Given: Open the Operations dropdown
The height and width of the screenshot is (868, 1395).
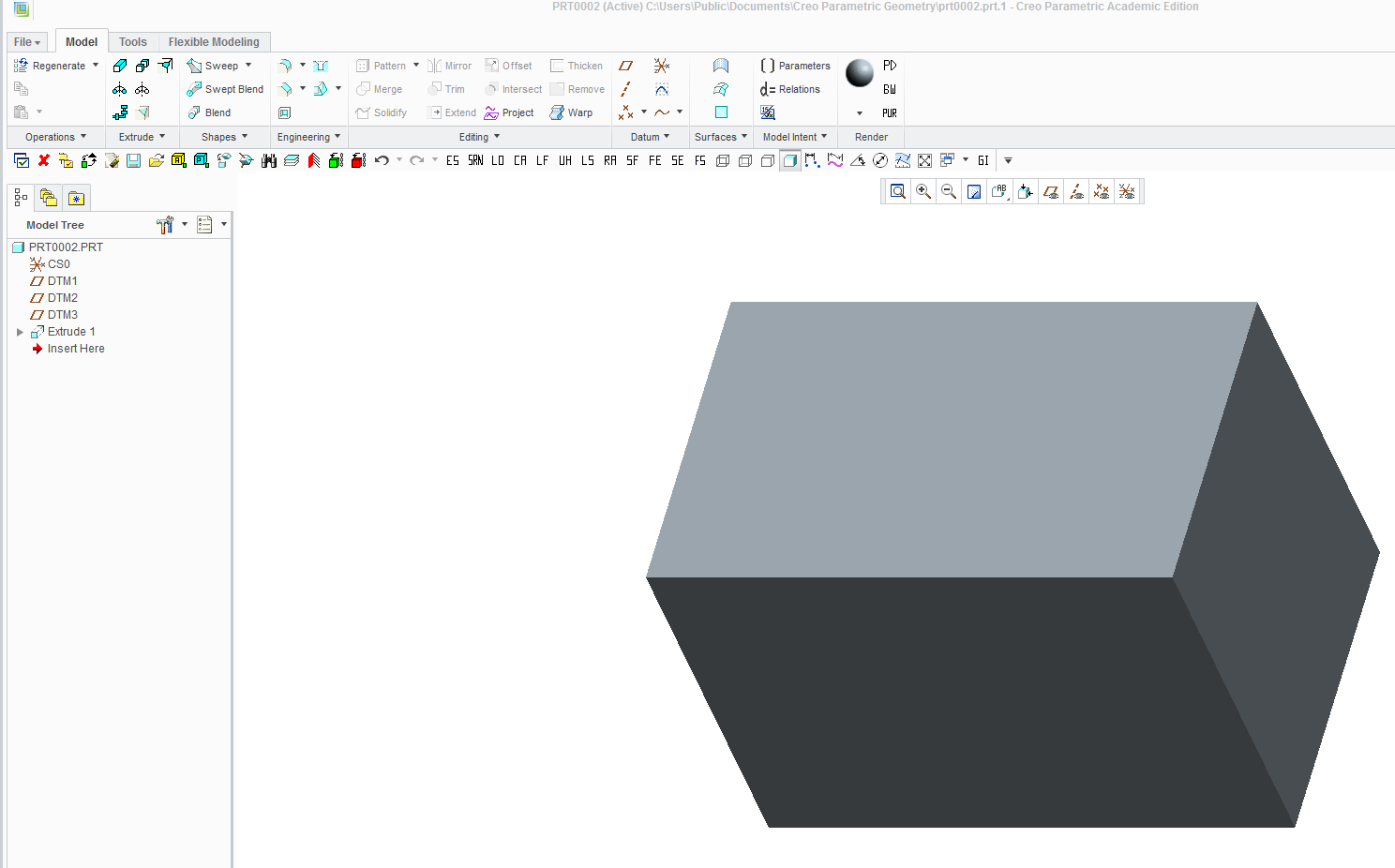Looking at the screenshot, I should point(52,136).
